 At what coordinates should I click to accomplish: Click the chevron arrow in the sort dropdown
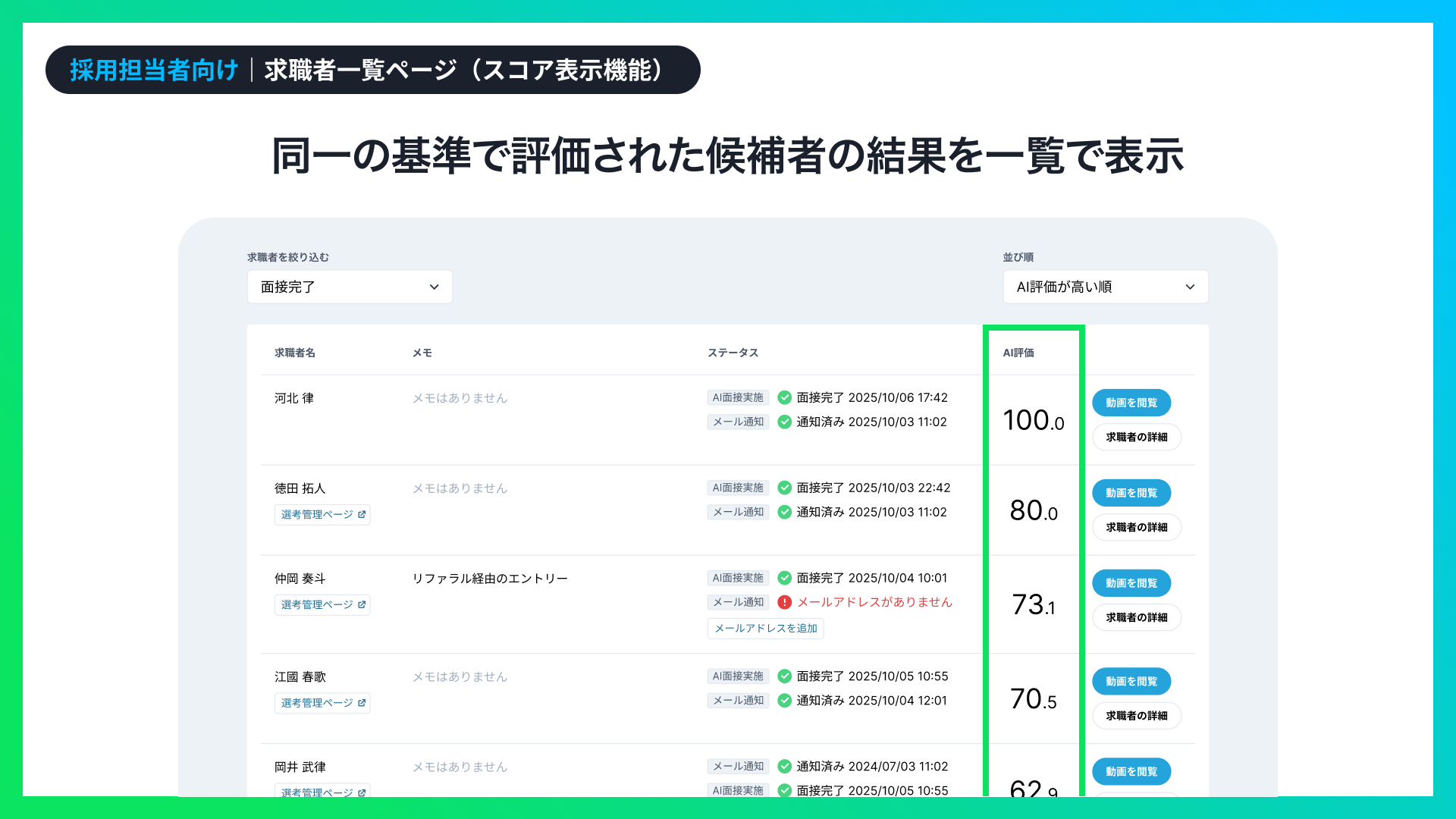click(1190, 287)
